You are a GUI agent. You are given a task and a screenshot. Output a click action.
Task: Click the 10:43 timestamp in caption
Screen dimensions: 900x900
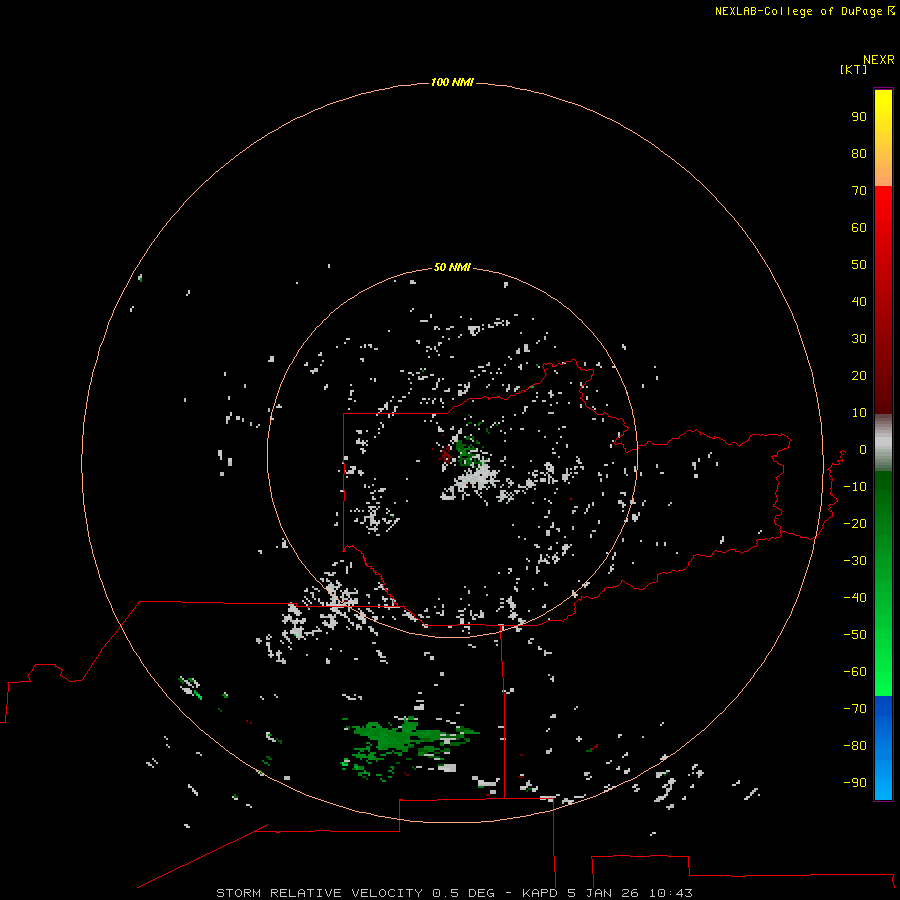tap(670, 893)
